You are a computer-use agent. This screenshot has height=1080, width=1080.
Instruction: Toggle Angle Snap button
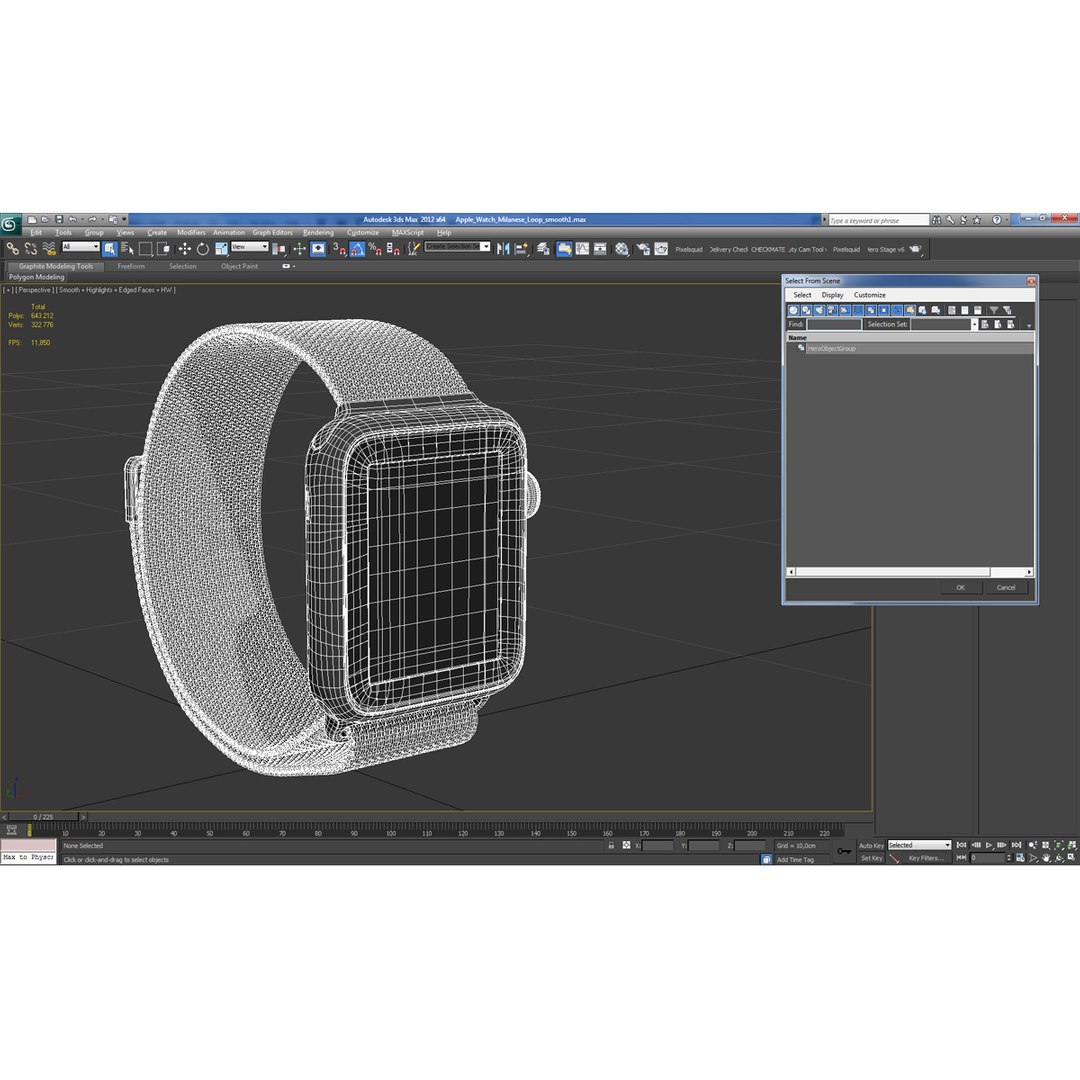(357, 249)
